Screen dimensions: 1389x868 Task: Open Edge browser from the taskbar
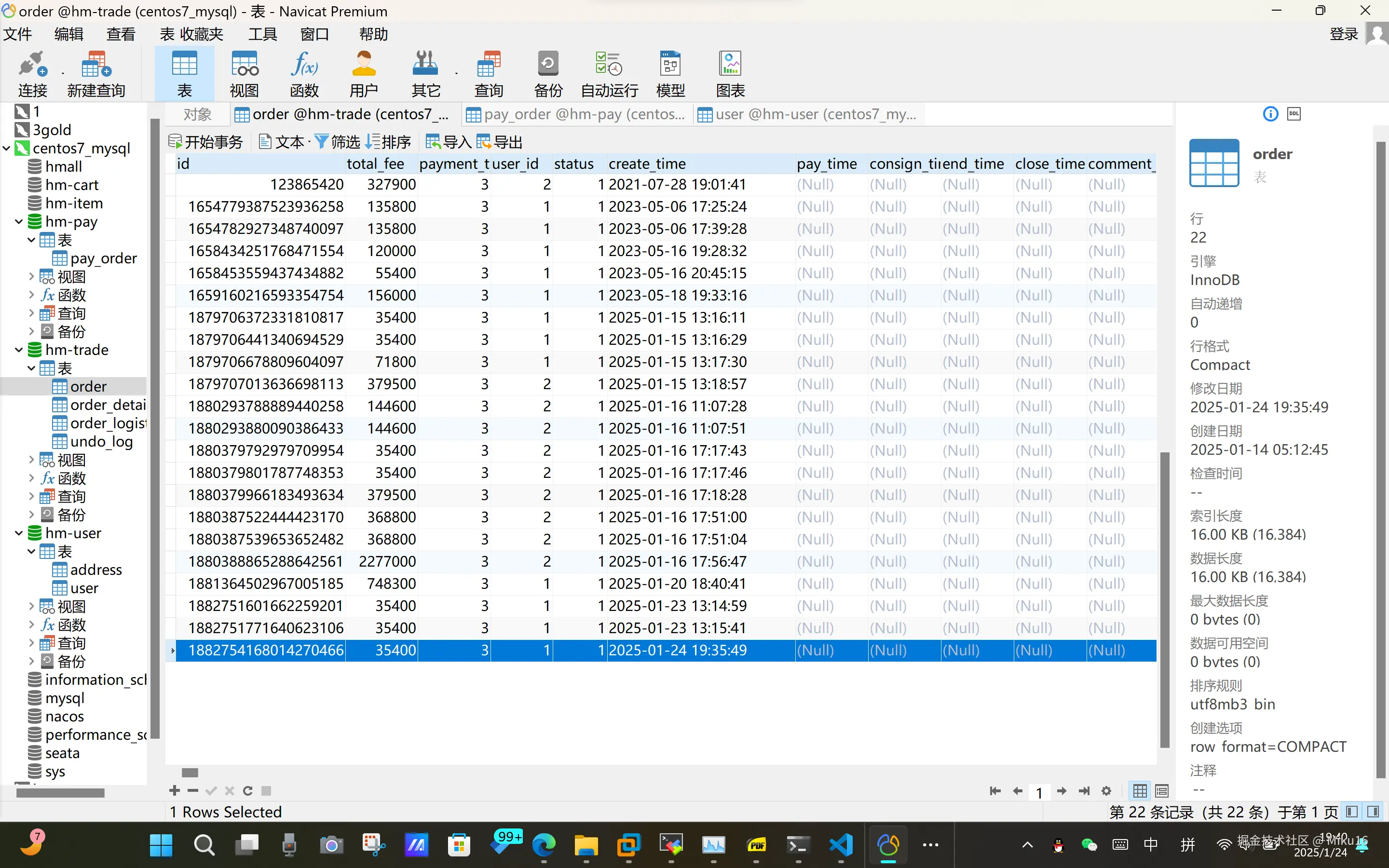click(x=544, y=845)
